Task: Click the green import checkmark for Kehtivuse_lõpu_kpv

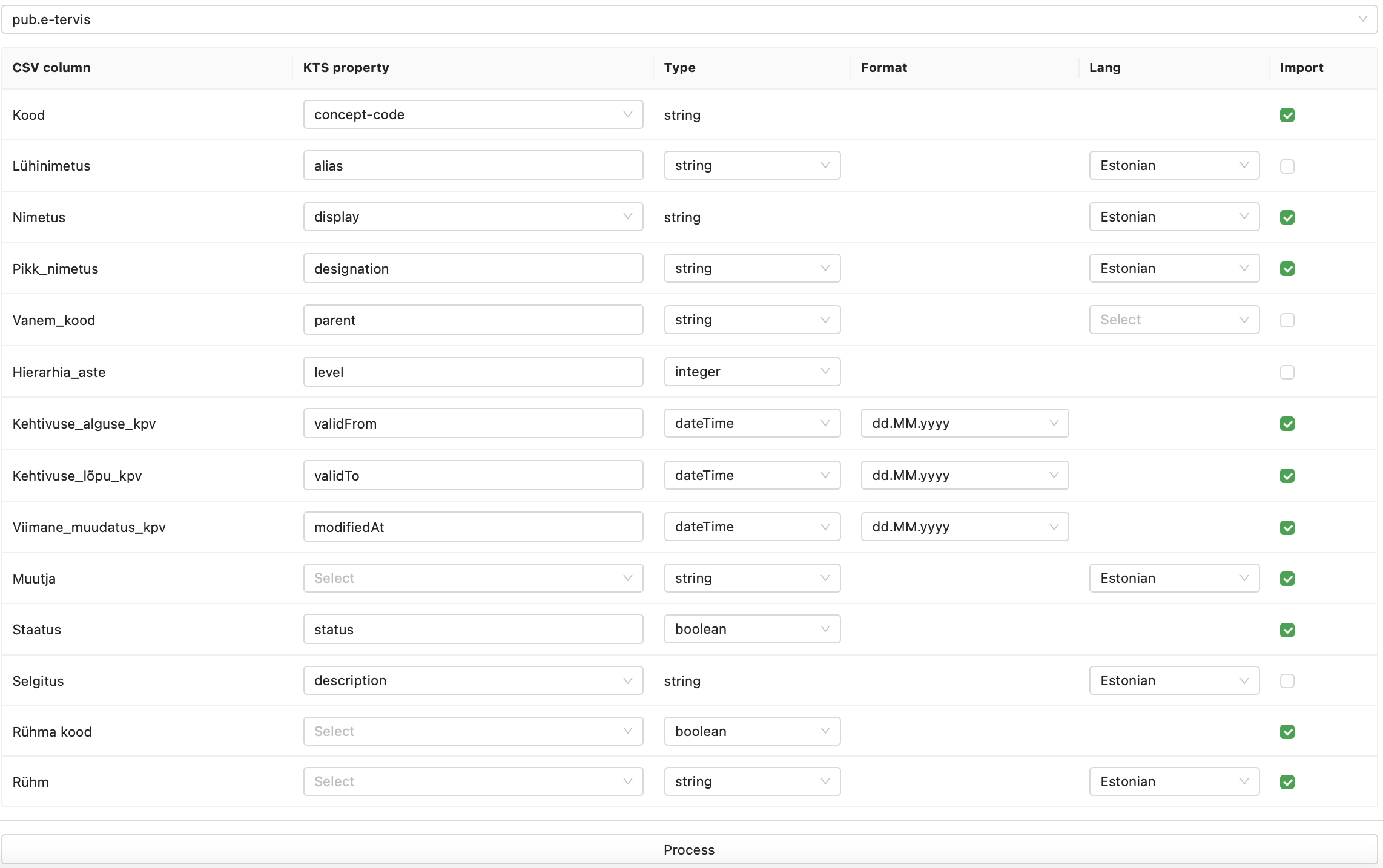Action: 1288,475
